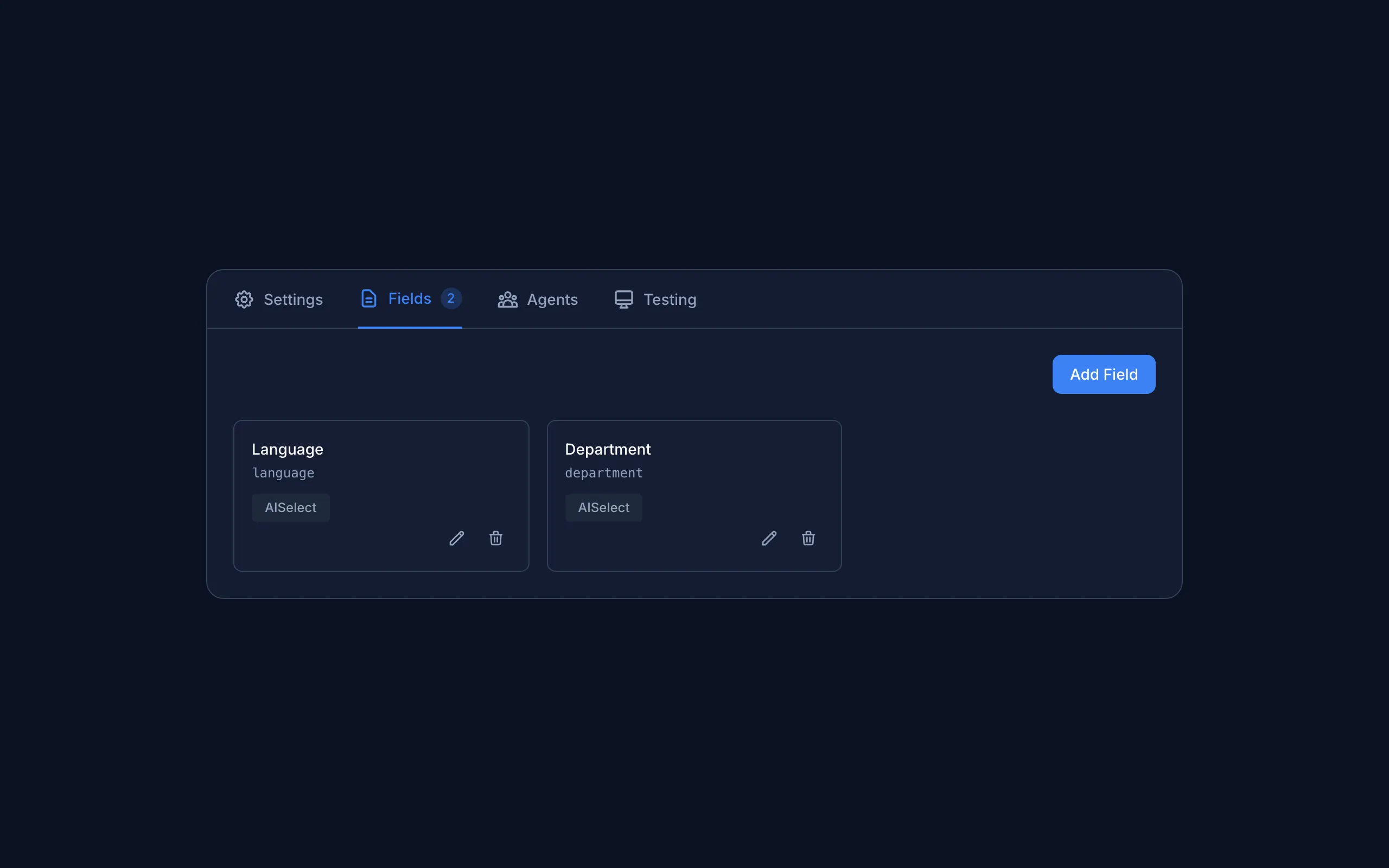Click the trash icon on the Language card

click(496, 538)
